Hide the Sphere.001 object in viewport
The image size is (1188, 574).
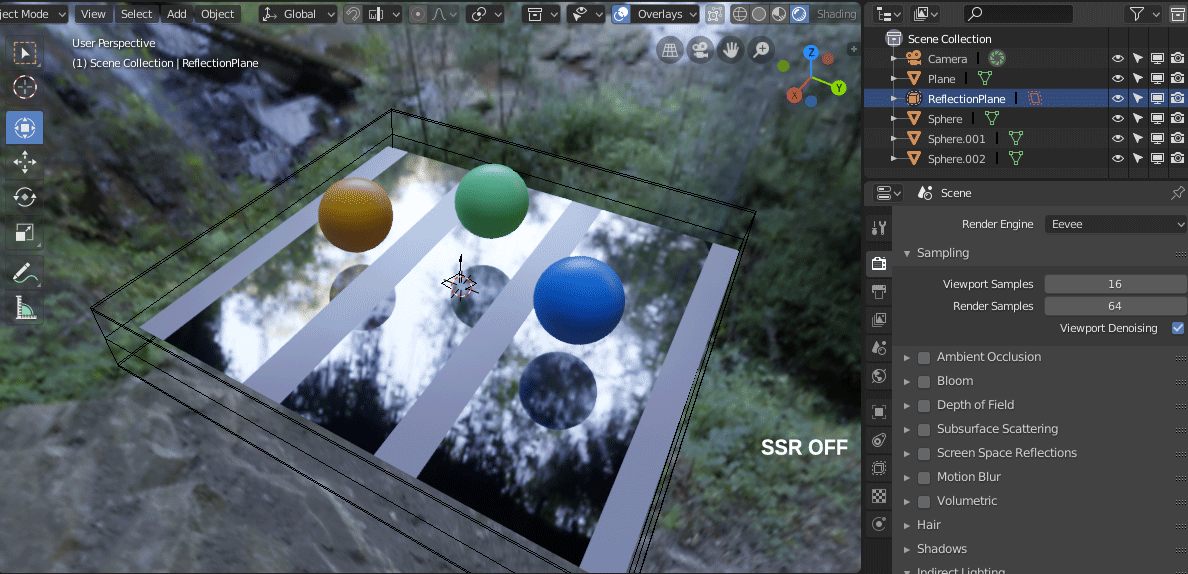(1118, 139)
